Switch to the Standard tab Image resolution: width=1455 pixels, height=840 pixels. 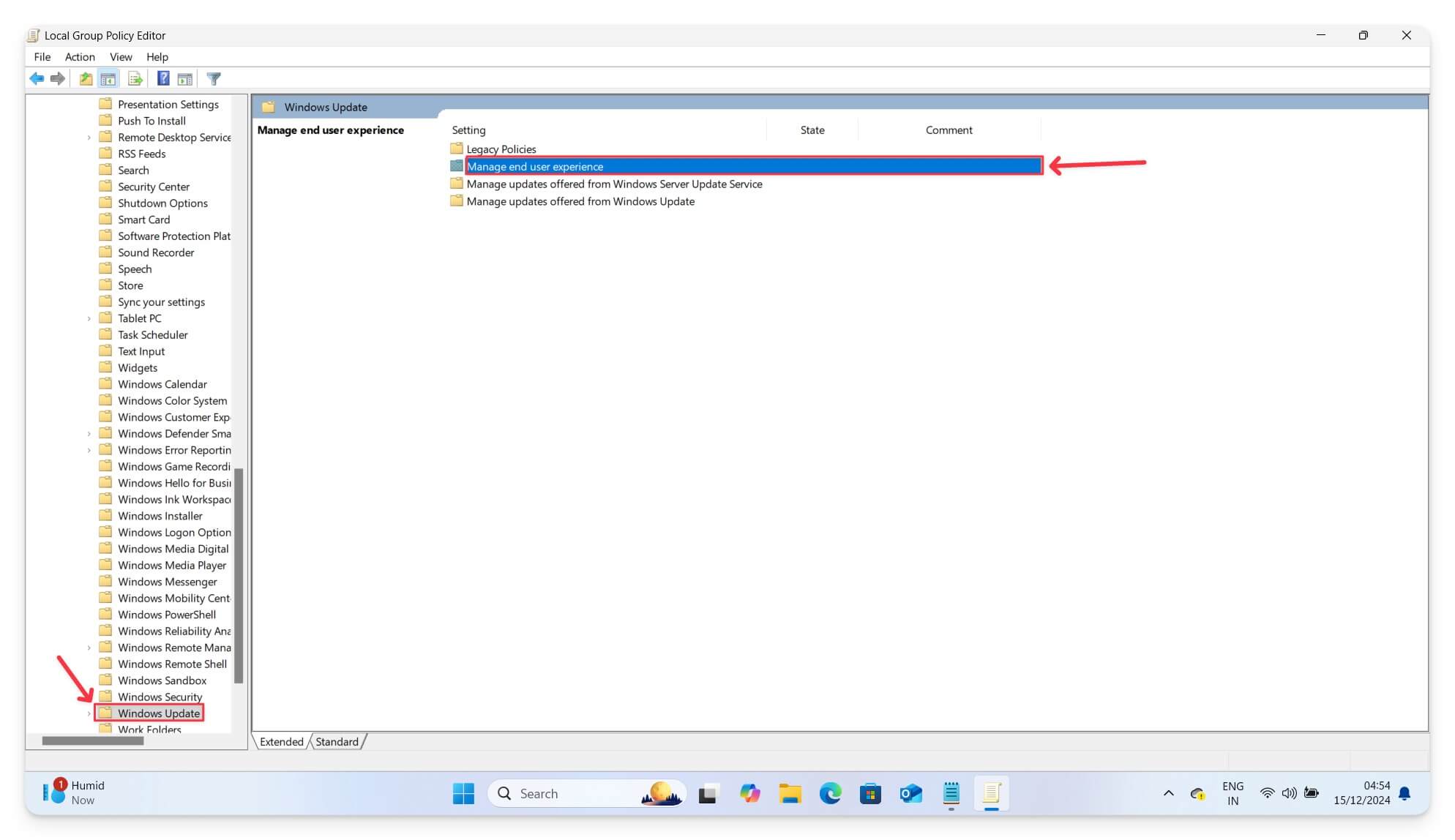pyautogui.click(x=336, y=741)
